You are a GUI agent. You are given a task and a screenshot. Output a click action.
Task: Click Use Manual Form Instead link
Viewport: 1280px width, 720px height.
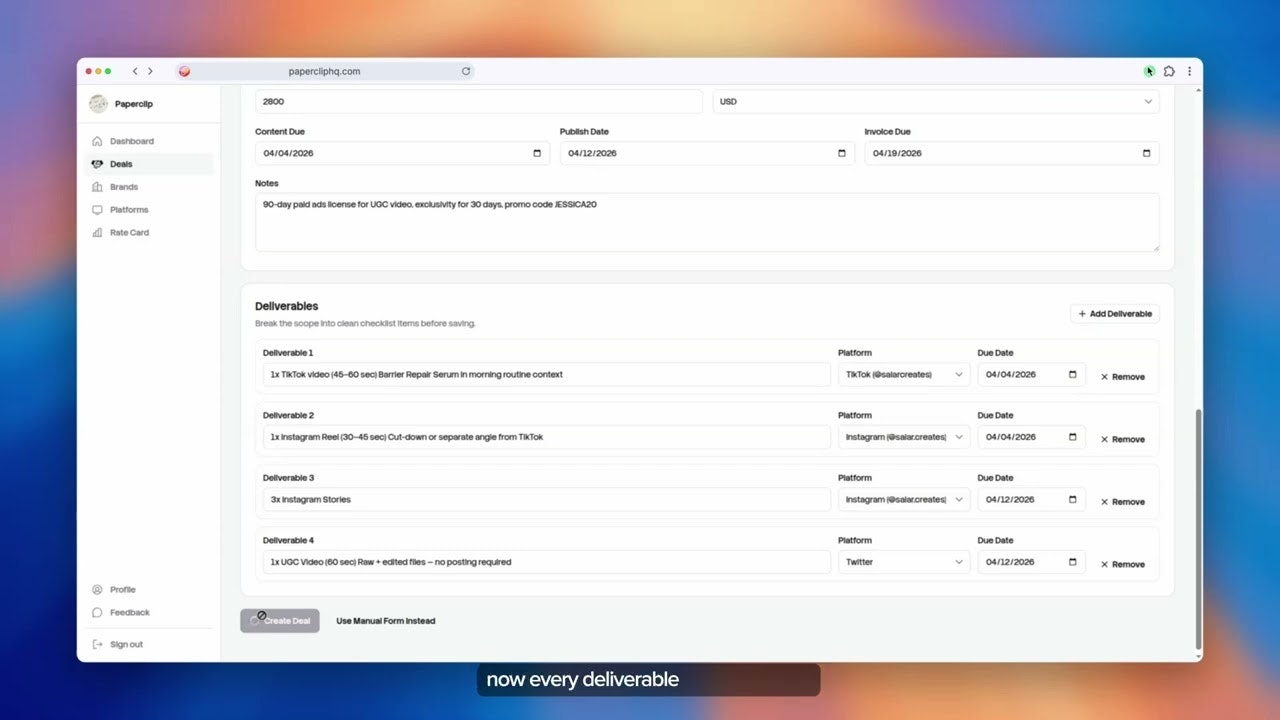pyautogui.click(x=385, y=621)
